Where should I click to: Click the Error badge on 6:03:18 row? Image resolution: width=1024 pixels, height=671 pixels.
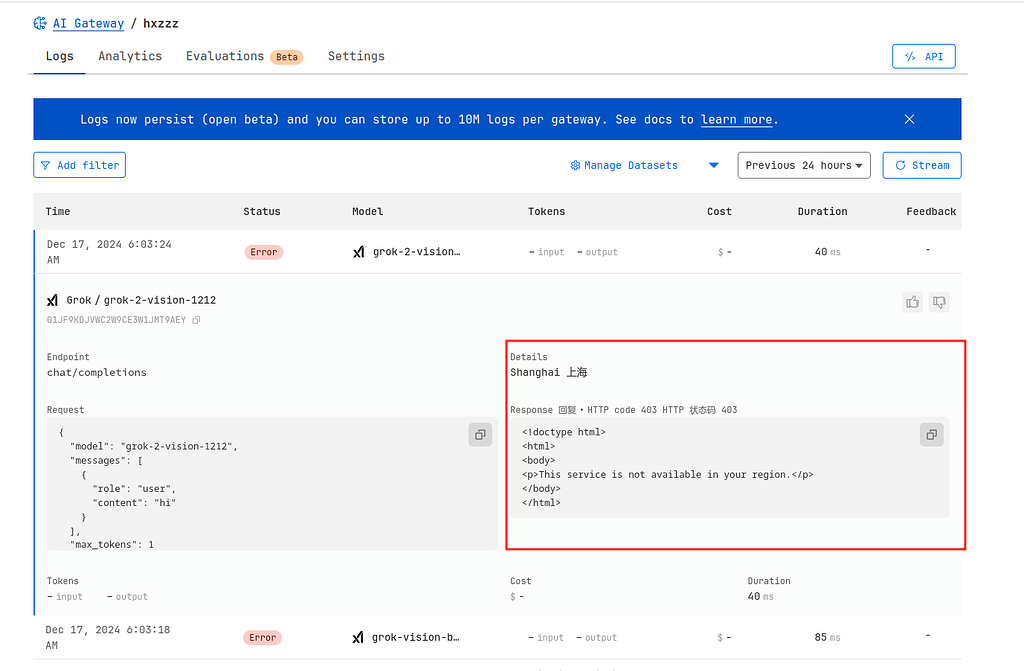pos(263,638)
